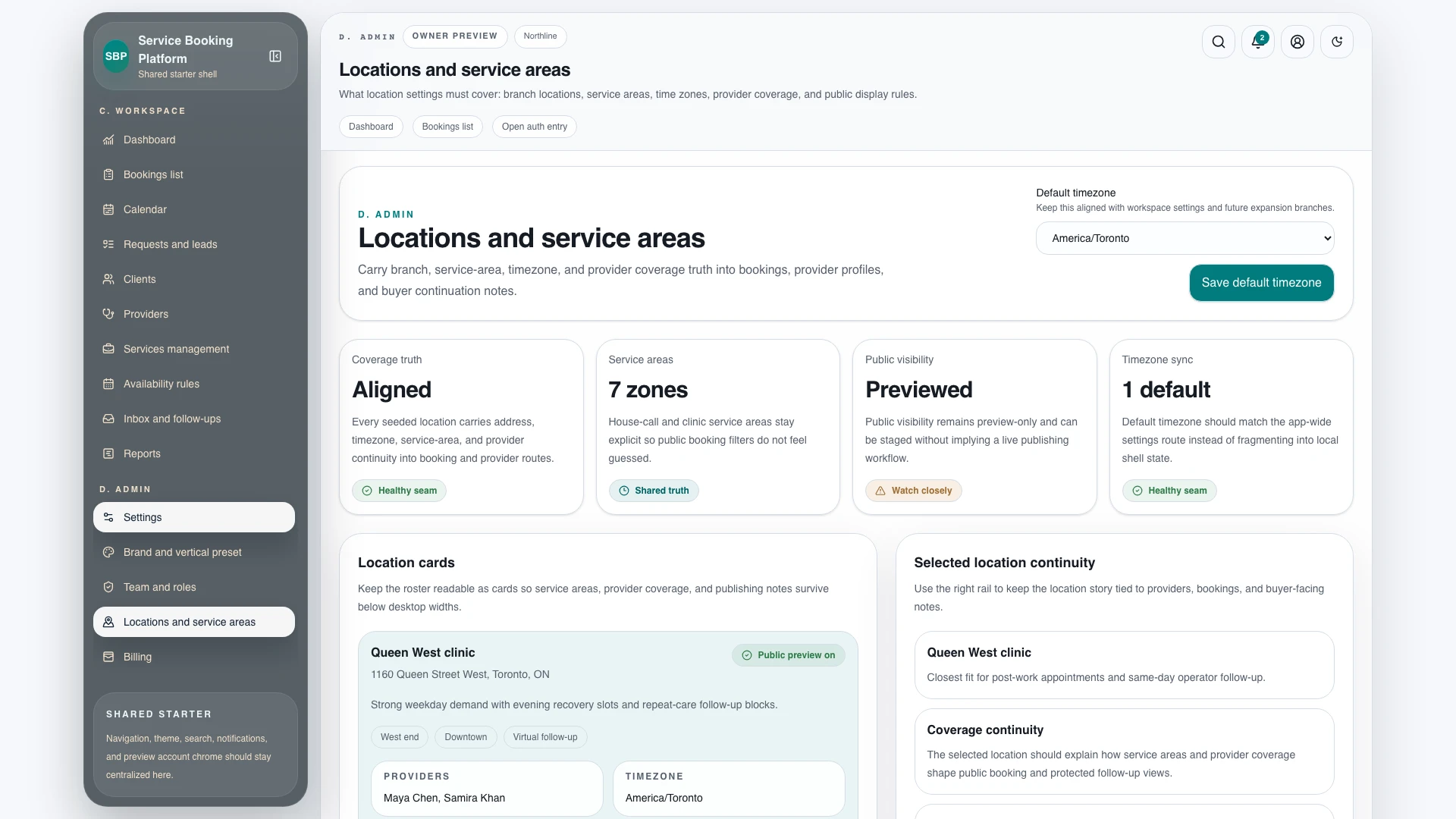The width and height of the screenshot is (1456, 819).
Task: Click the Northline workspace chip
Action: [x=540, y=36]
